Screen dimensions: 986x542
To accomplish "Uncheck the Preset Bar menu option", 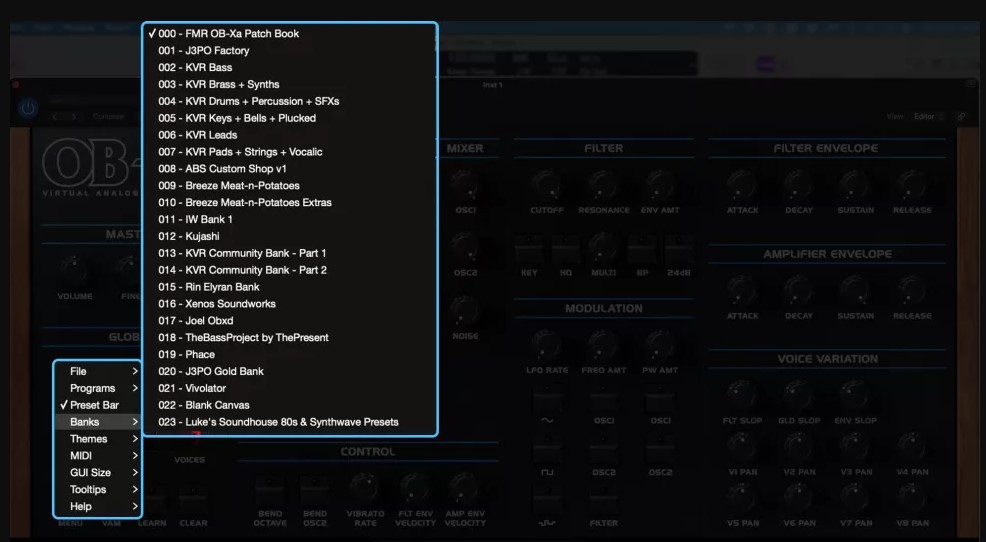I will click(x=97, y=405).
